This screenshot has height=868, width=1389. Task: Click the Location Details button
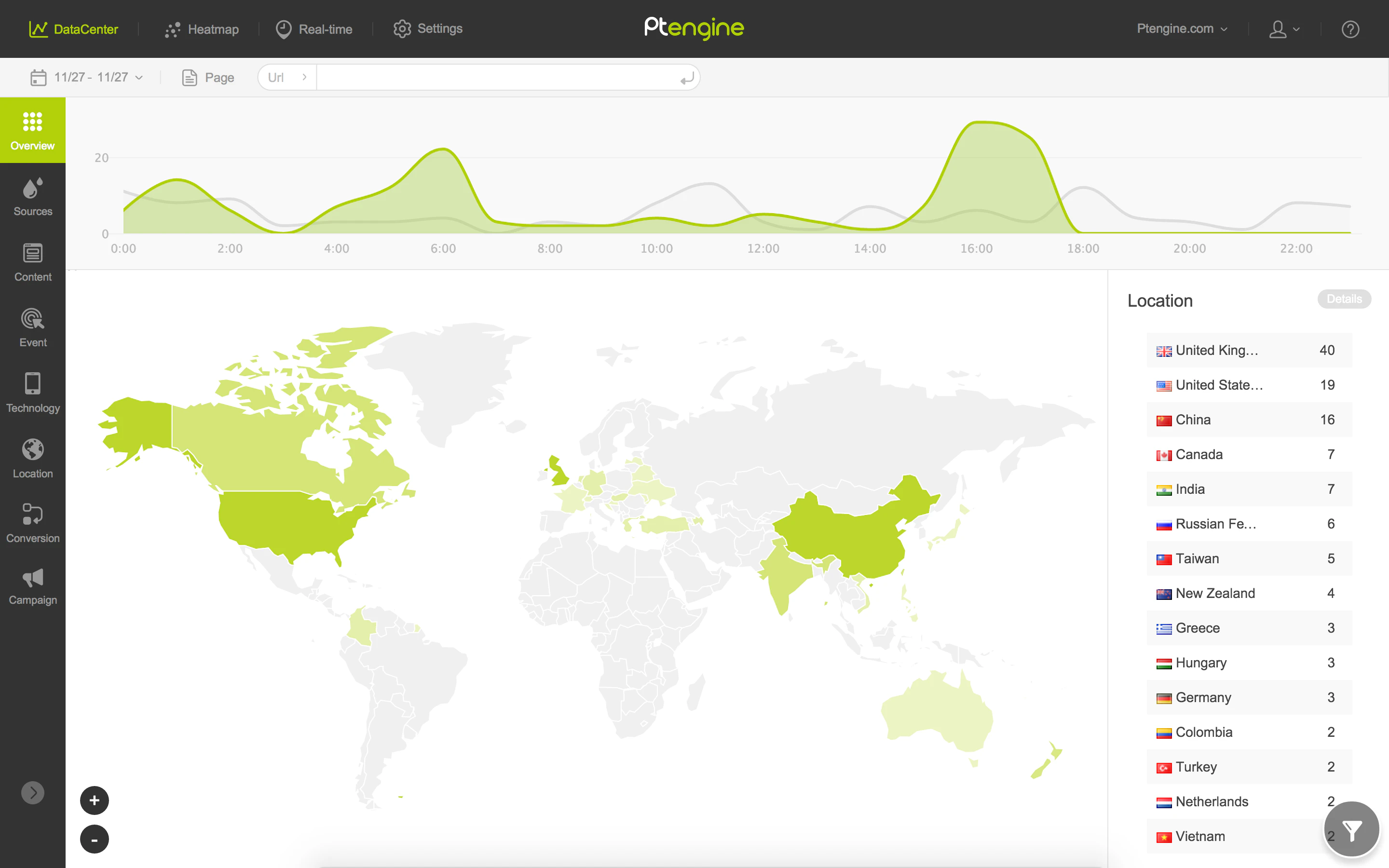tap(1344, 299)
